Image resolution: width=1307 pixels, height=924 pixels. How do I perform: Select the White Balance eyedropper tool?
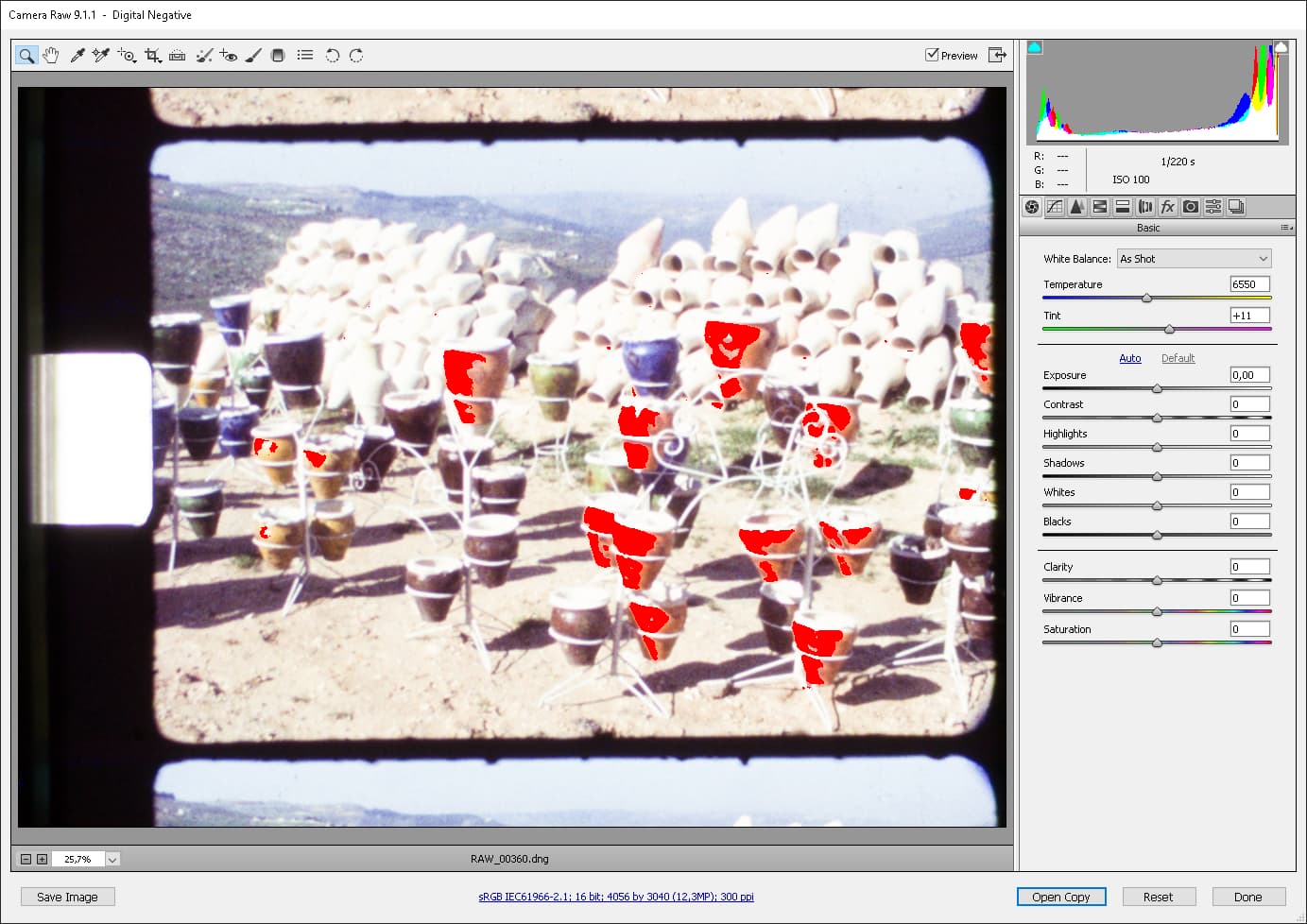tap(77, 56)
